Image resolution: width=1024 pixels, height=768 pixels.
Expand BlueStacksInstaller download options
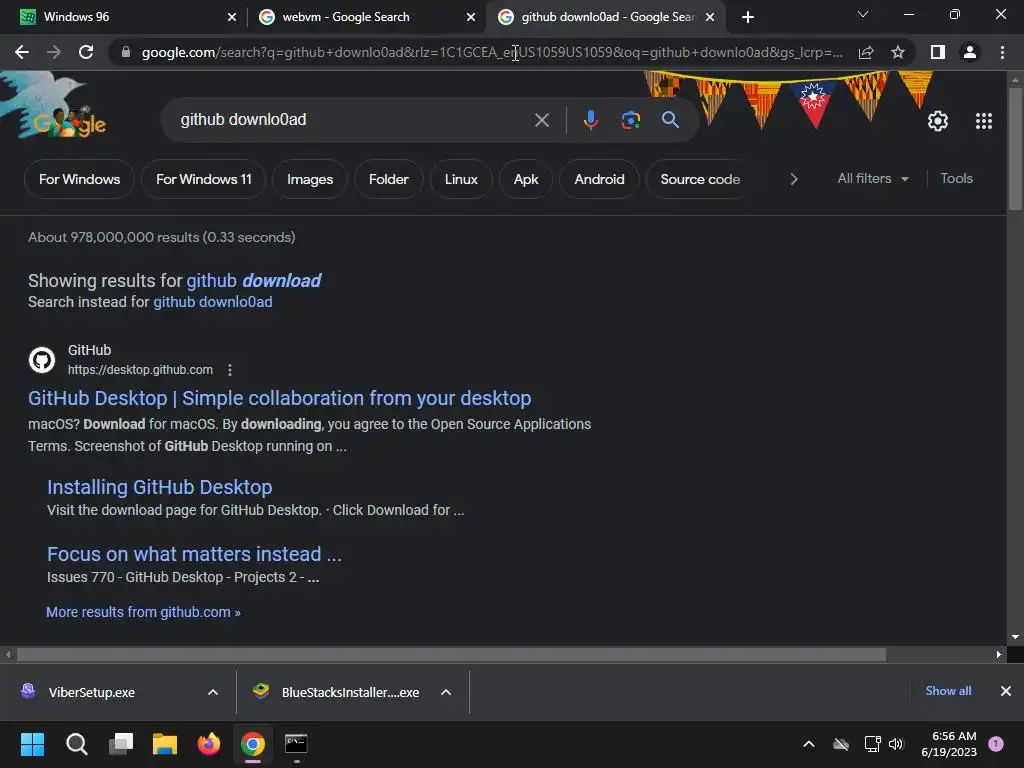(446, 692)
